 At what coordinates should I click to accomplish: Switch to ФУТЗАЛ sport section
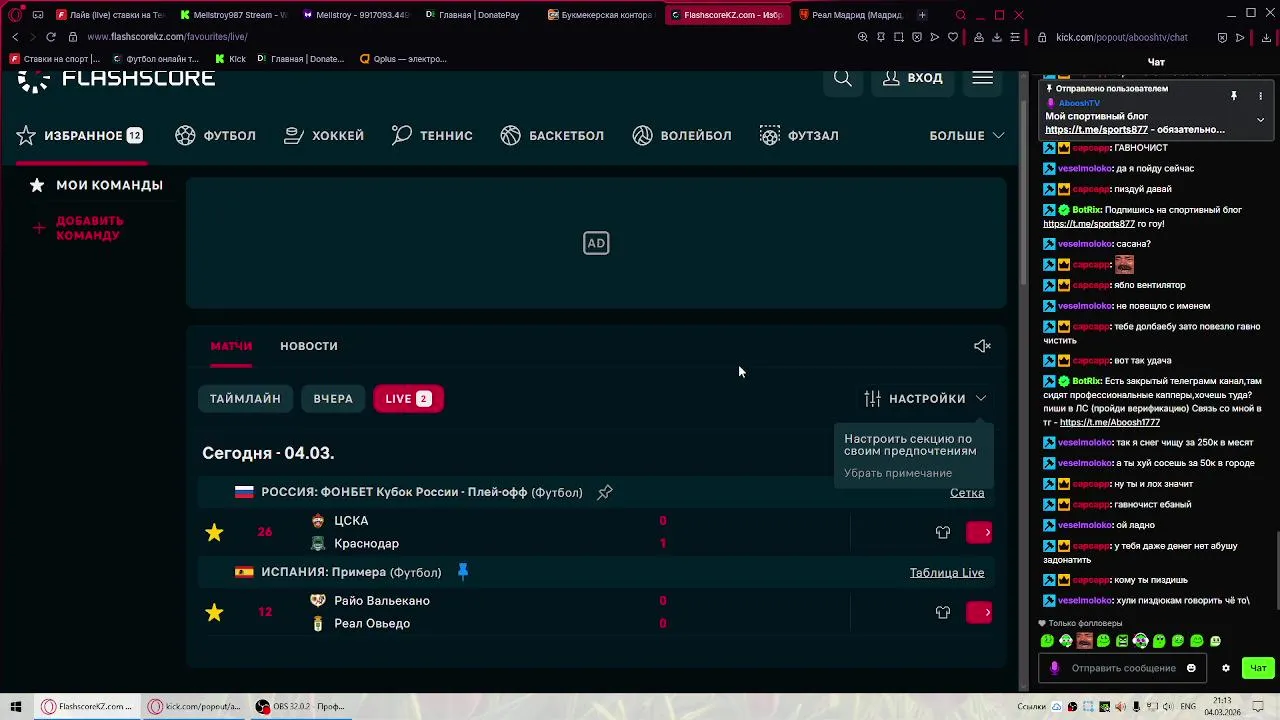(799, 136)
